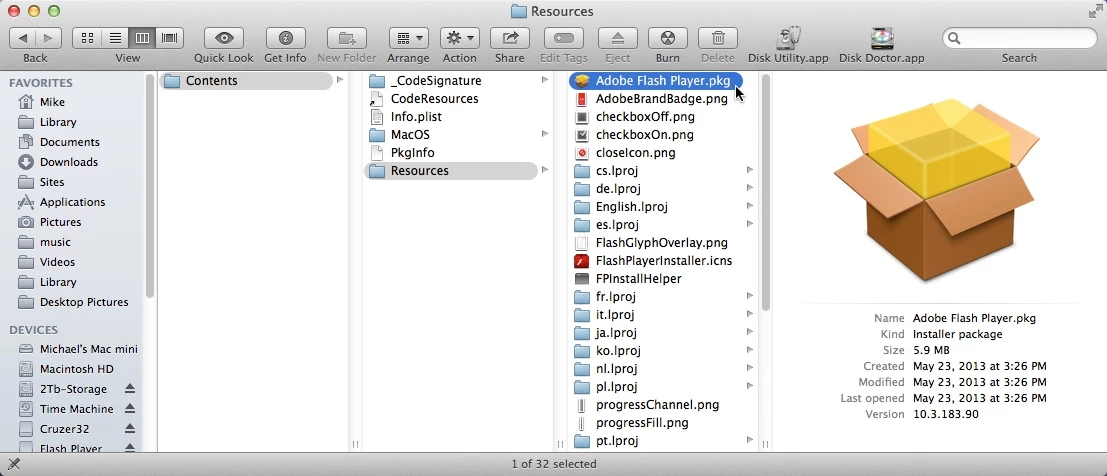This screenshot has width=1107, height=476.
Task: Expand arrow next to English.lproj
Action: click(x=750, y=206)
